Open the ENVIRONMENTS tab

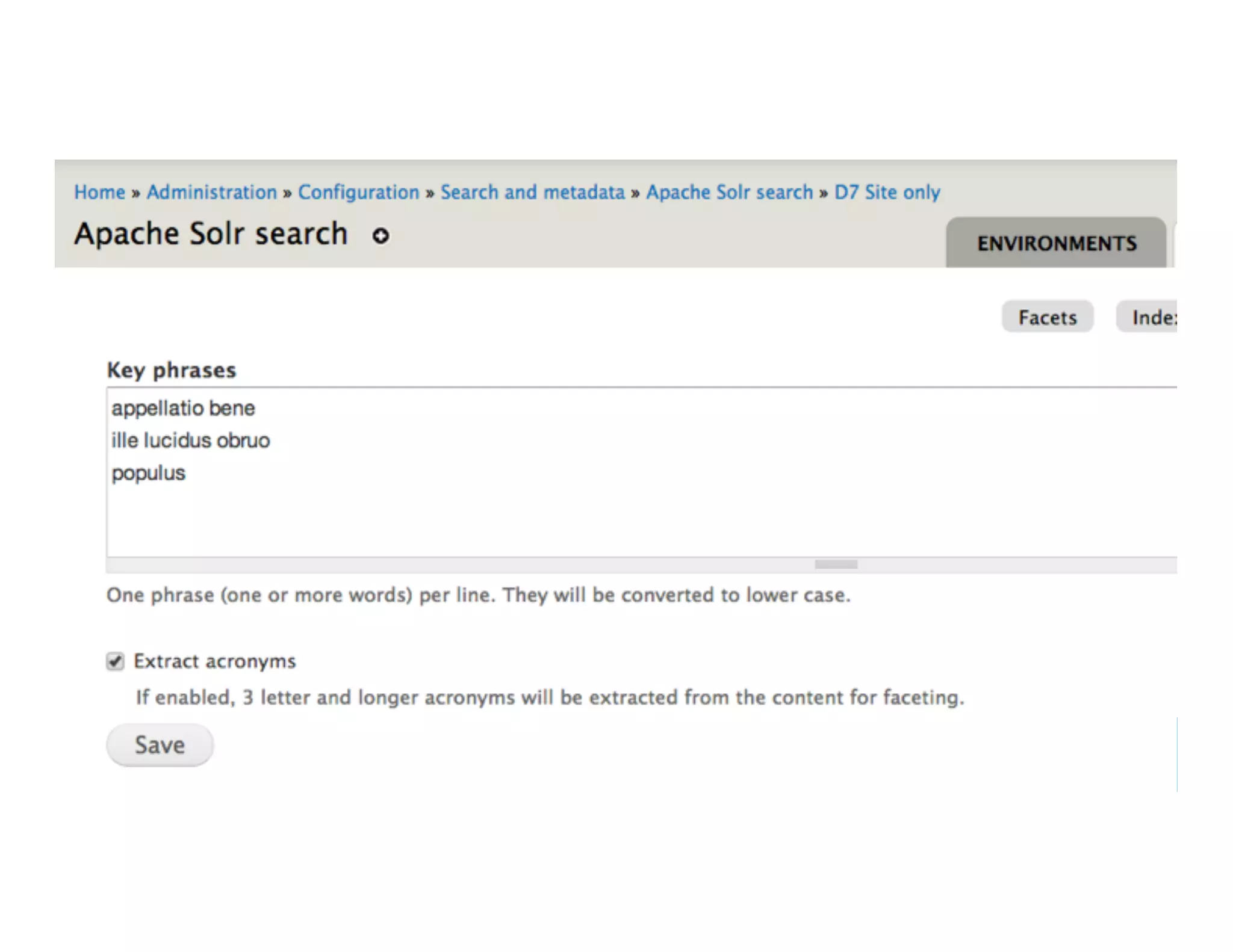1056,243
